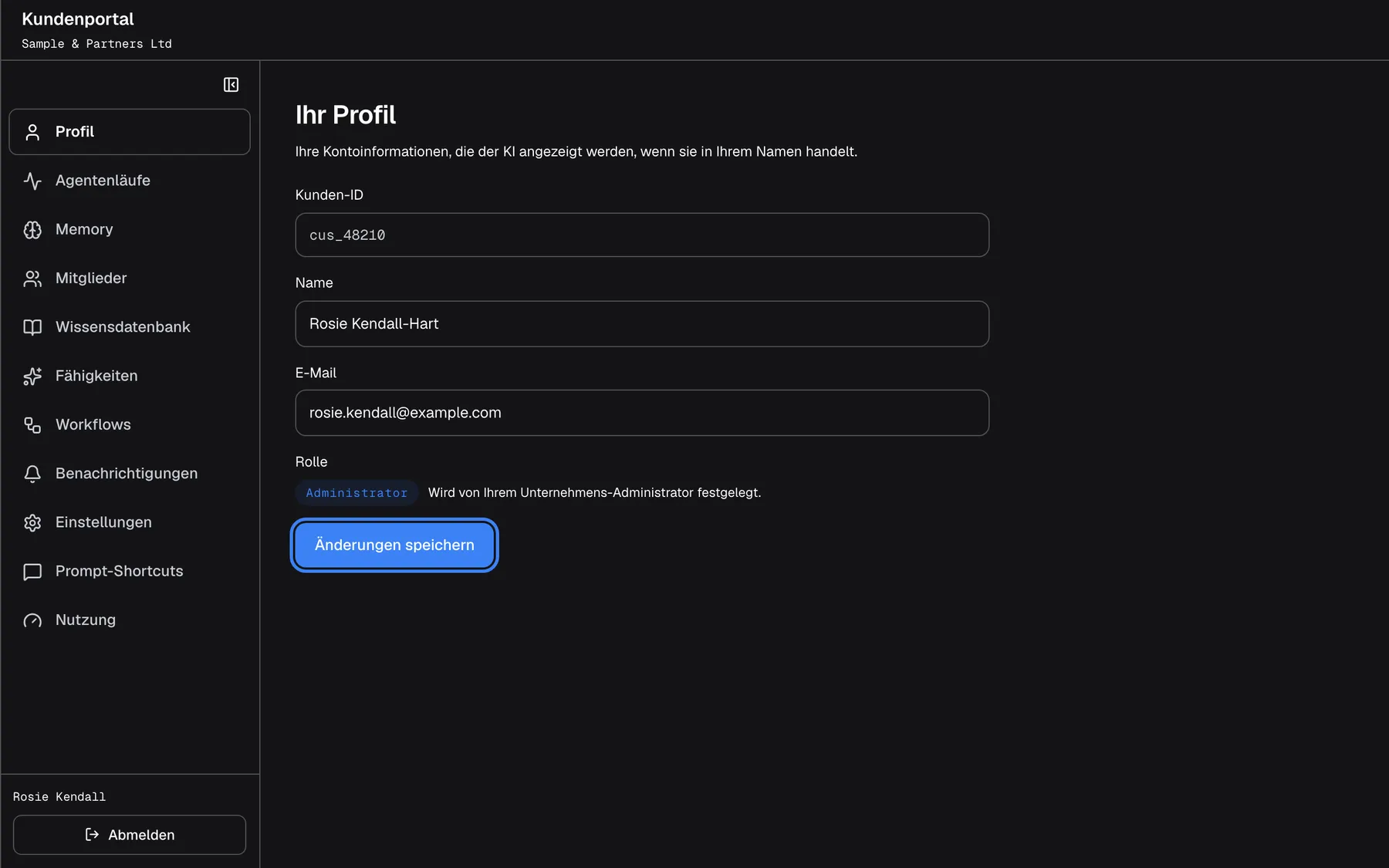Screen dimensions: 1389x868
Task: Select Prompt-Shortcuts in the sidebar
Action: 130,571
